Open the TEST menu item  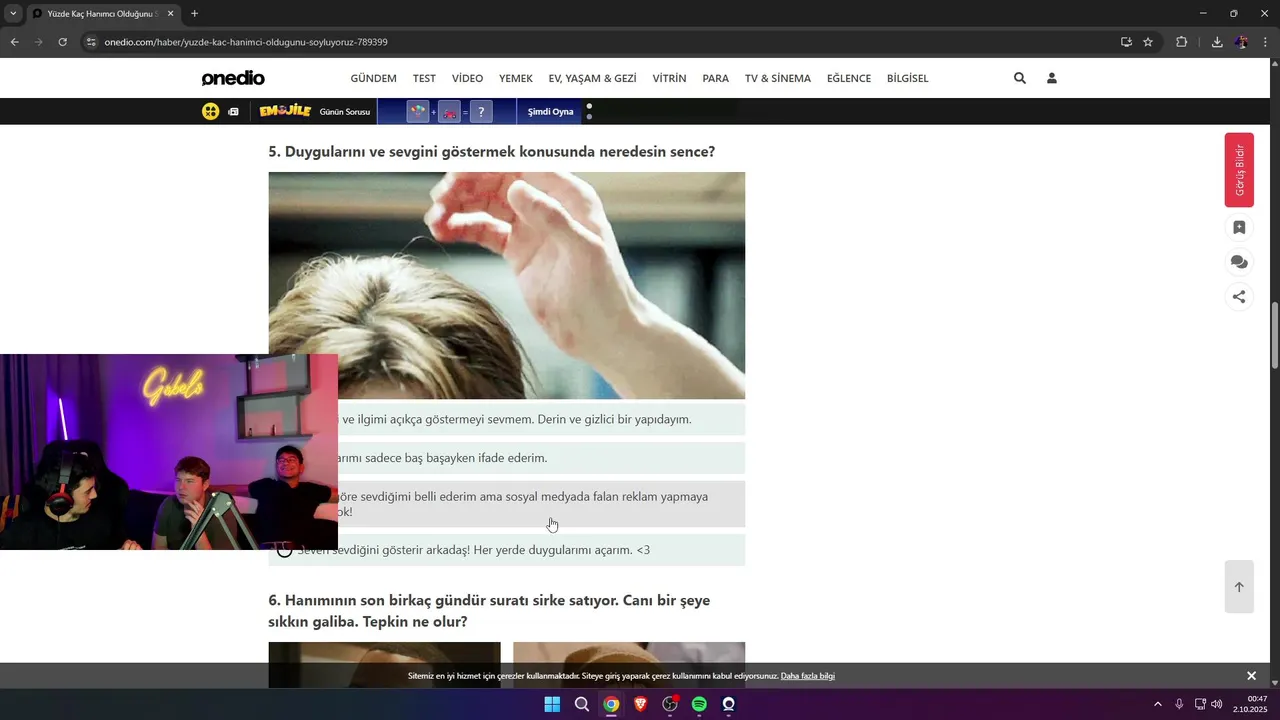coord(424,78)
